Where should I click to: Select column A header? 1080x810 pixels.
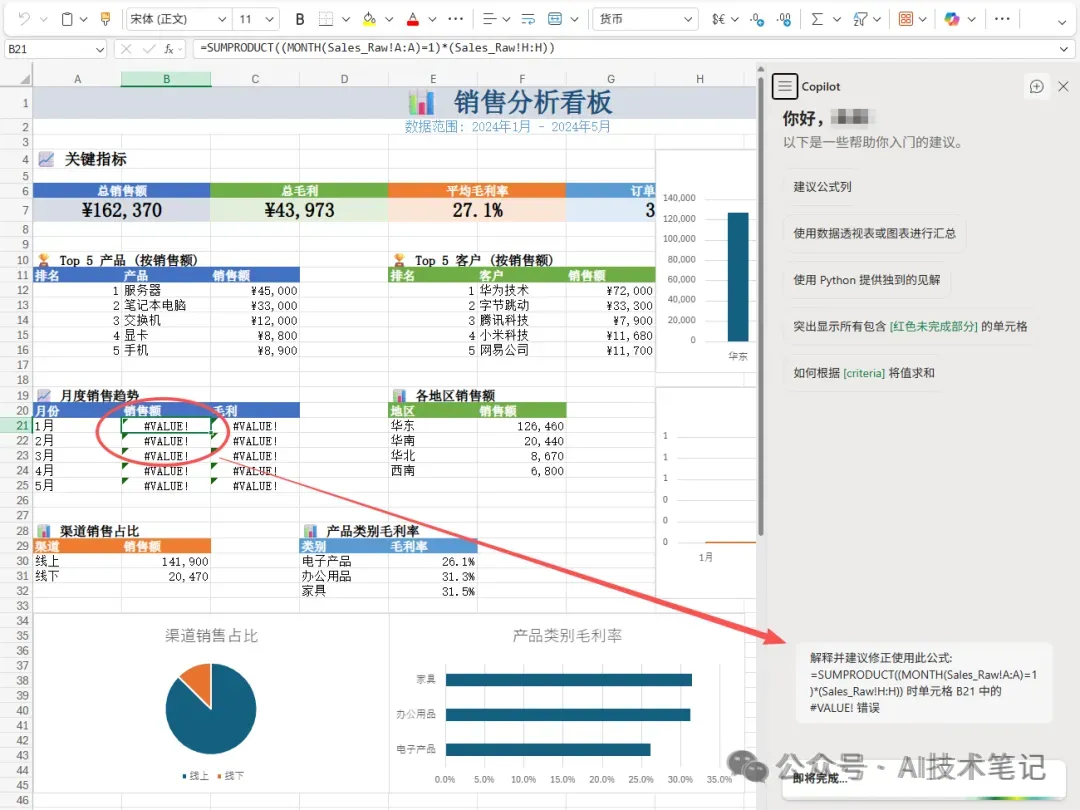[77, 79]
